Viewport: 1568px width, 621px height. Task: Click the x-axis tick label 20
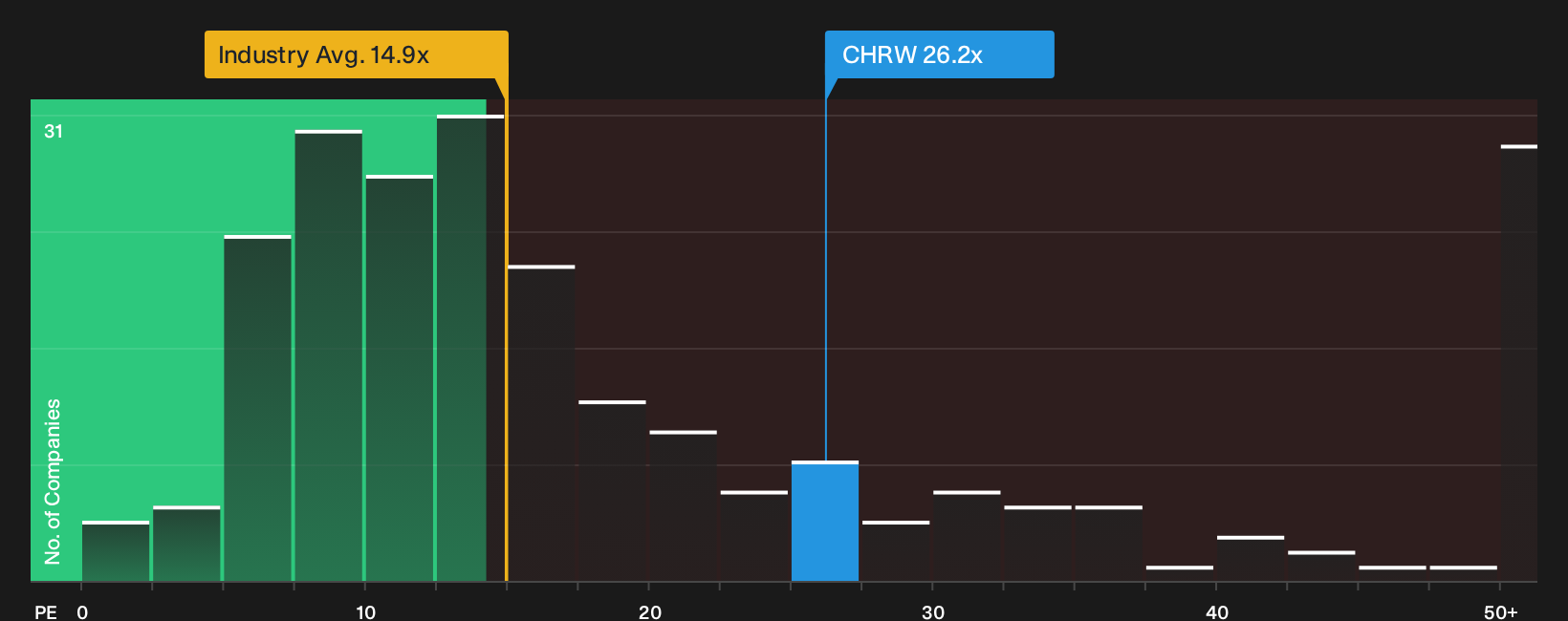650,612
